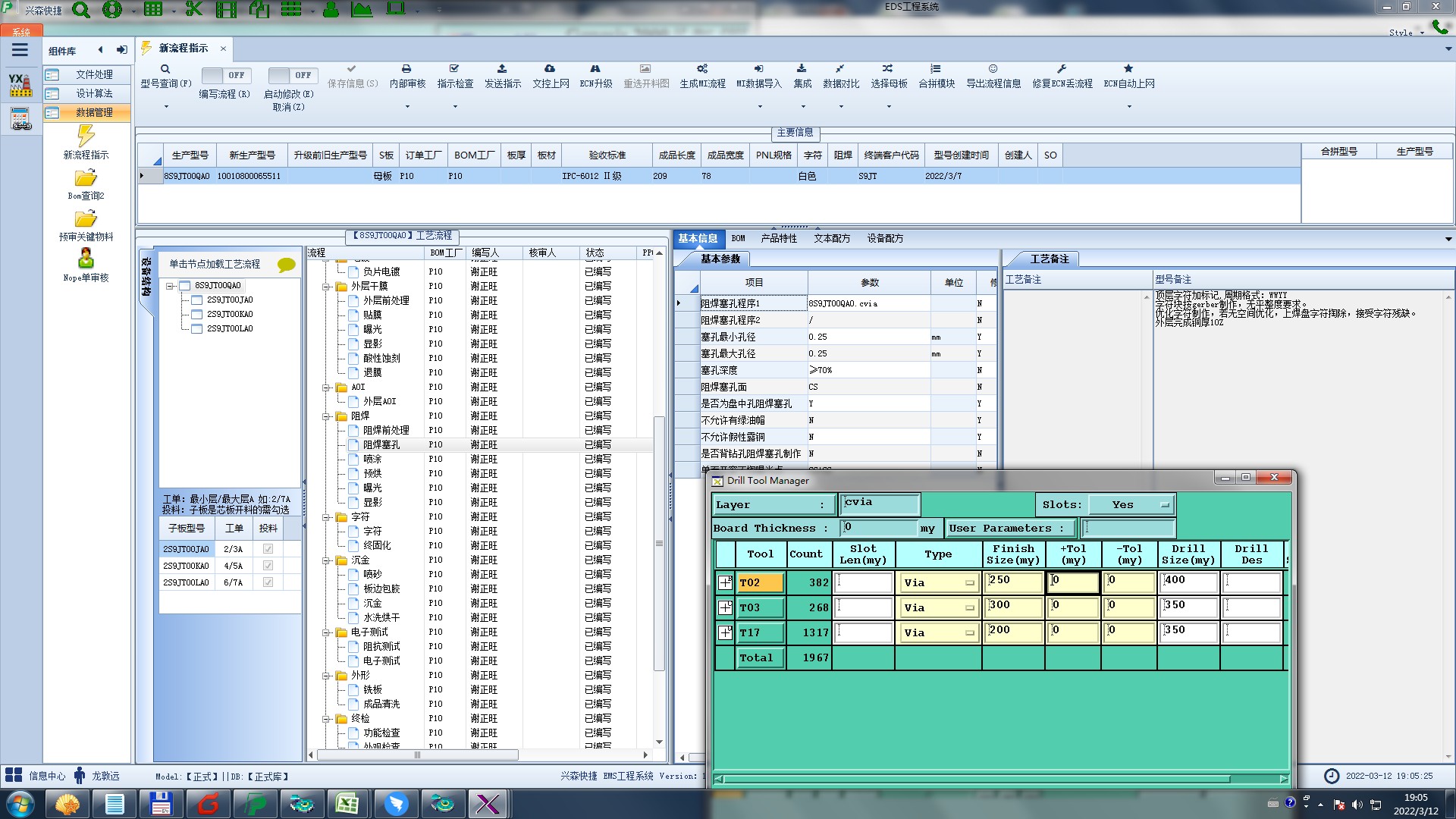
Task: Open 新流程指示 lightning icon in sidebar
Action: tap(86, 136)
